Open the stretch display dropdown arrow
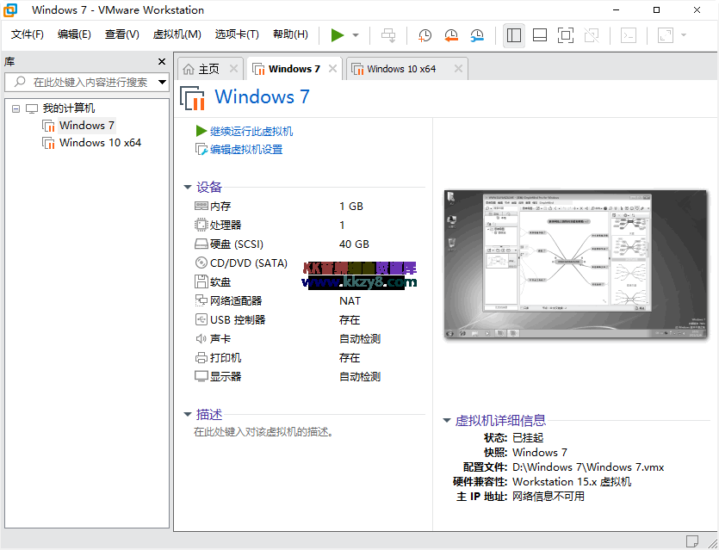This screenshot has height=550, width=719. pos(683,35)
